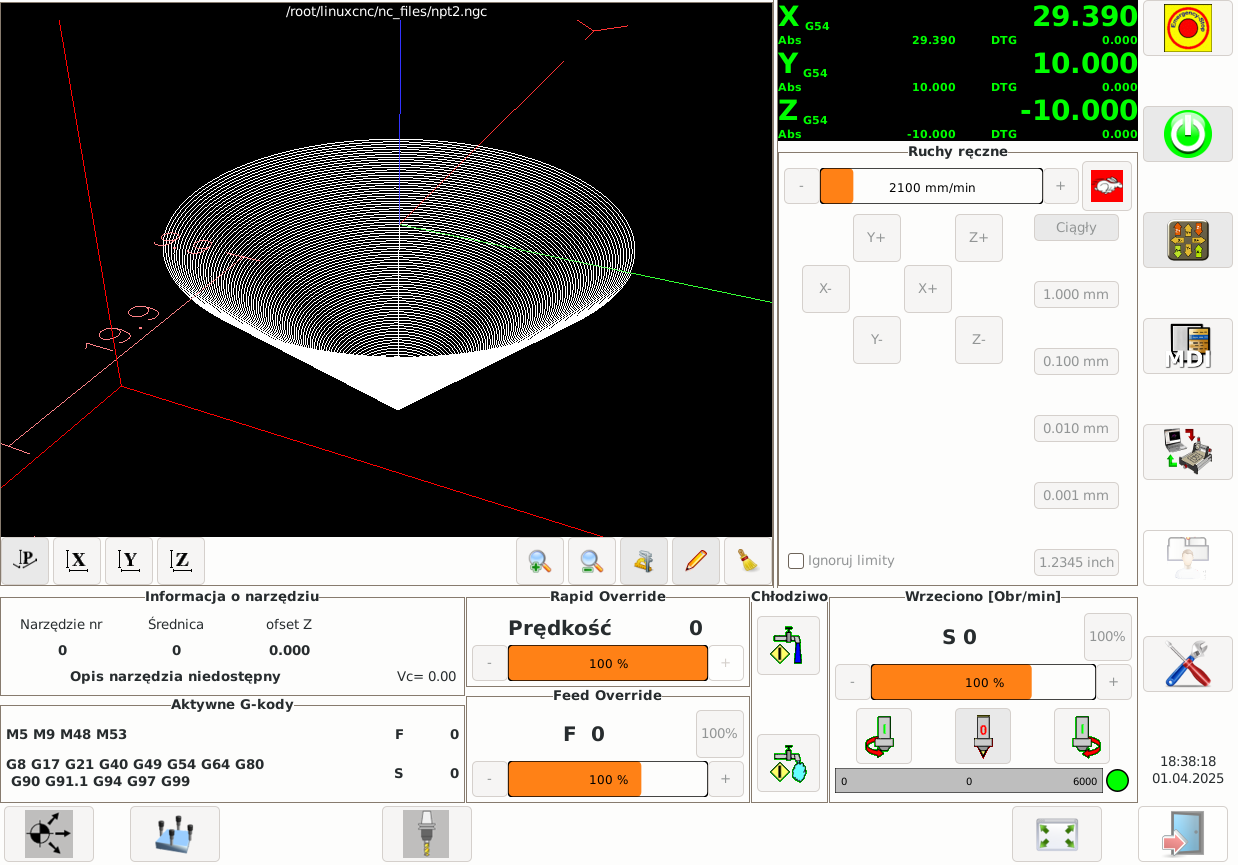Jog with the X+ button
The width and height of the screenshot is (1238, 865).
click(928, 289)
